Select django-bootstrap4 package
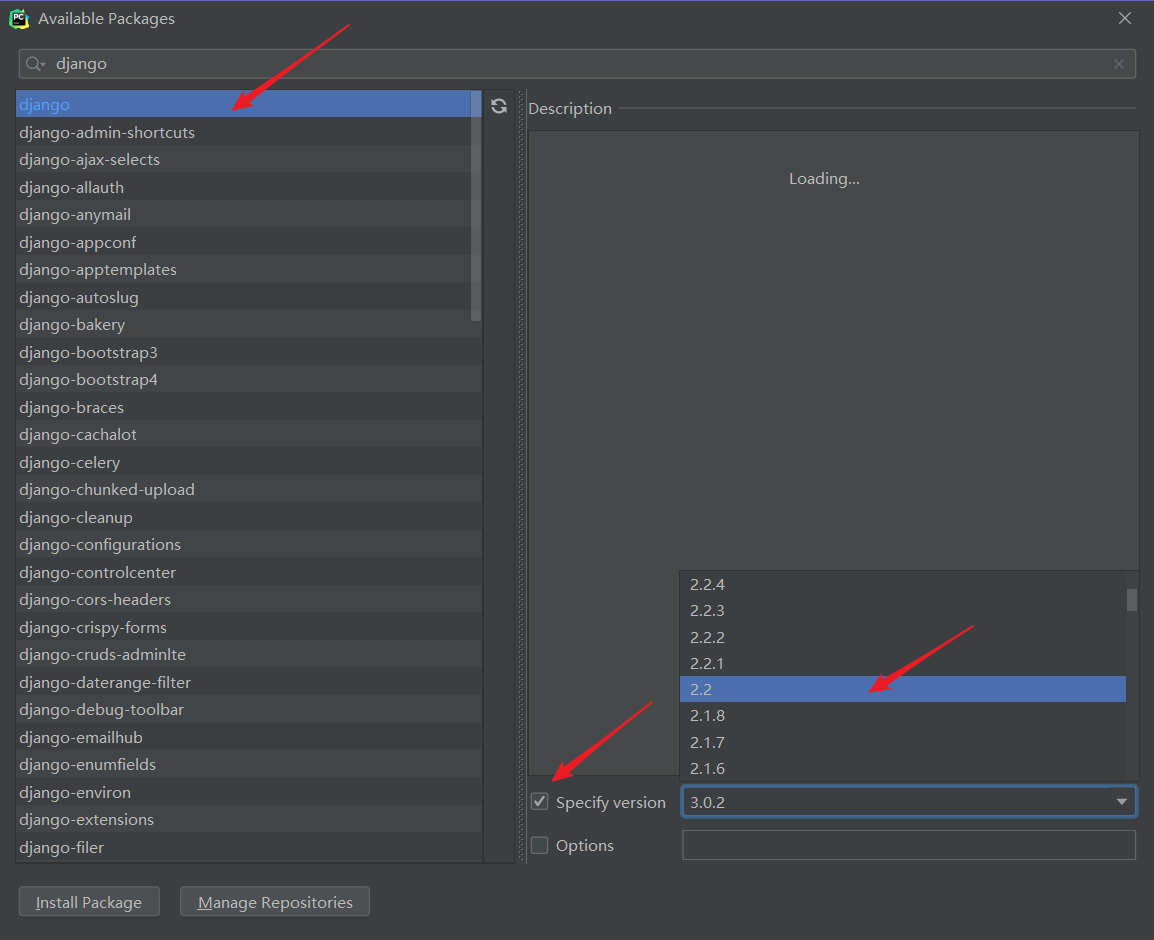Viewport: 1154px width, 940px height. (248, 380)
